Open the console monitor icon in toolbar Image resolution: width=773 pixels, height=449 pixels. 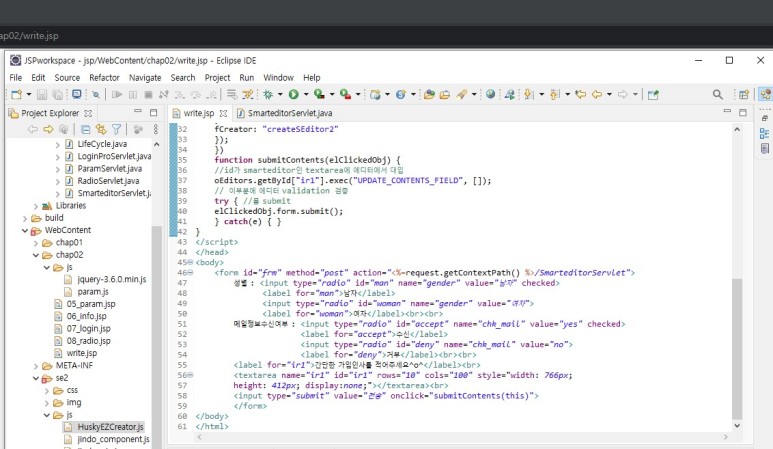pyautogui.click(x=77, y=94)
